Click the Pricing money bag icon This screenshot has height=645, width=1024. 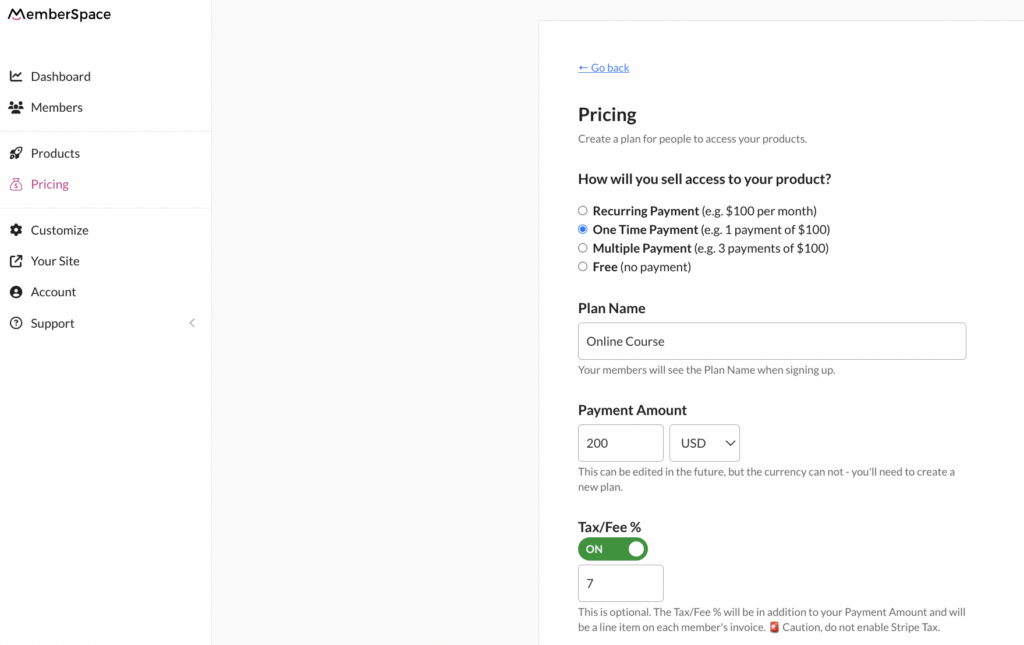click(x=16, y=184)
